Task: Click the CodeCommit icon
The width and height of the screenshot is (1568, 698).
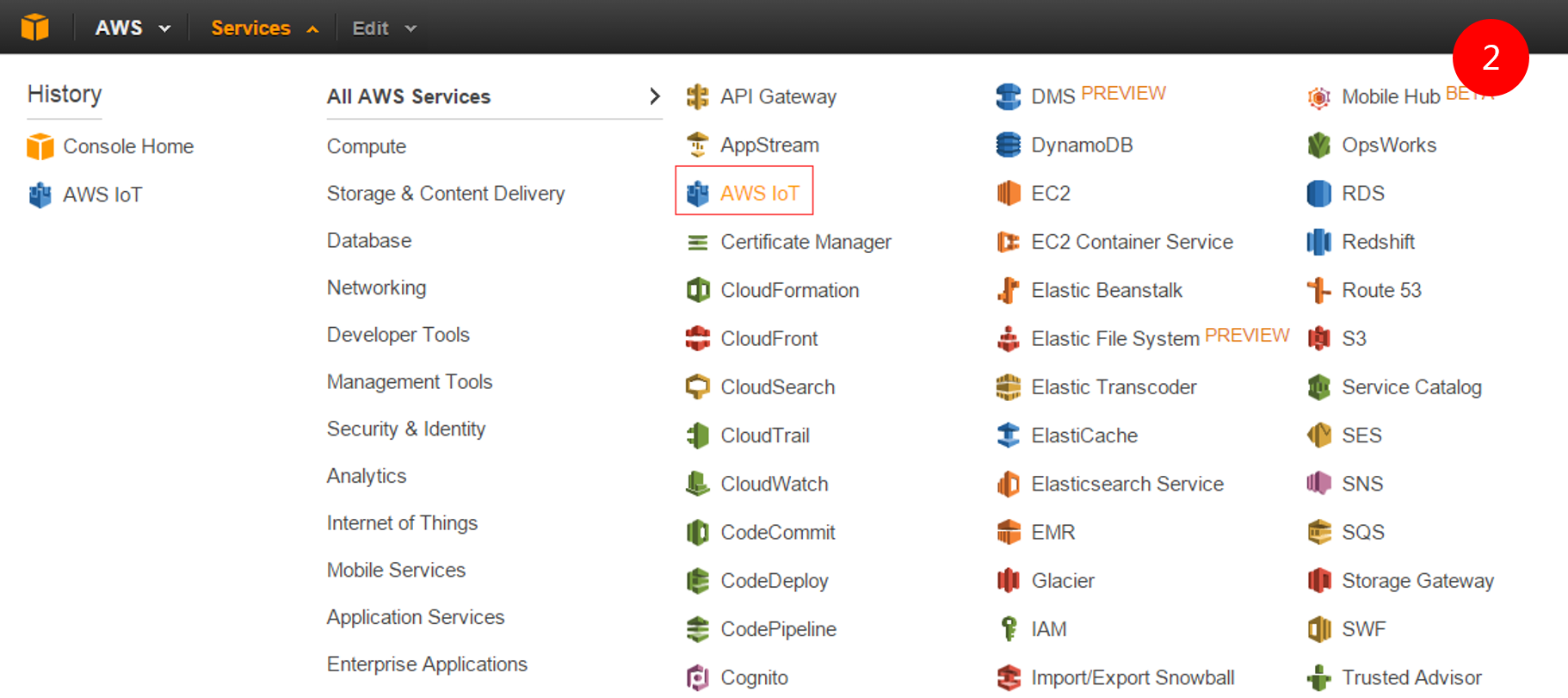Action: pos(698,532)
